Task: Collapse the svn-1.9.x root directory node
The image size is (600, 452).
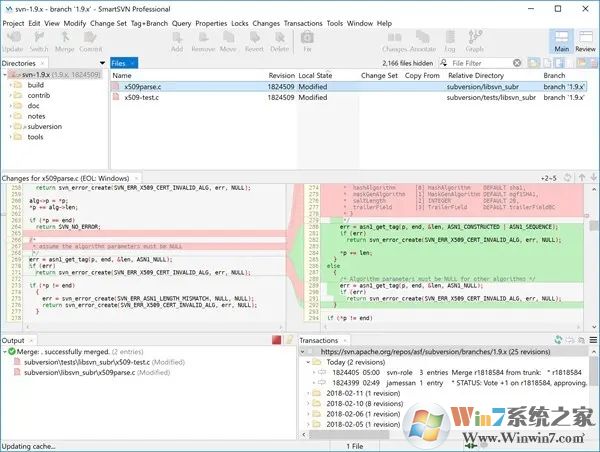Action: tap(5, 75)
